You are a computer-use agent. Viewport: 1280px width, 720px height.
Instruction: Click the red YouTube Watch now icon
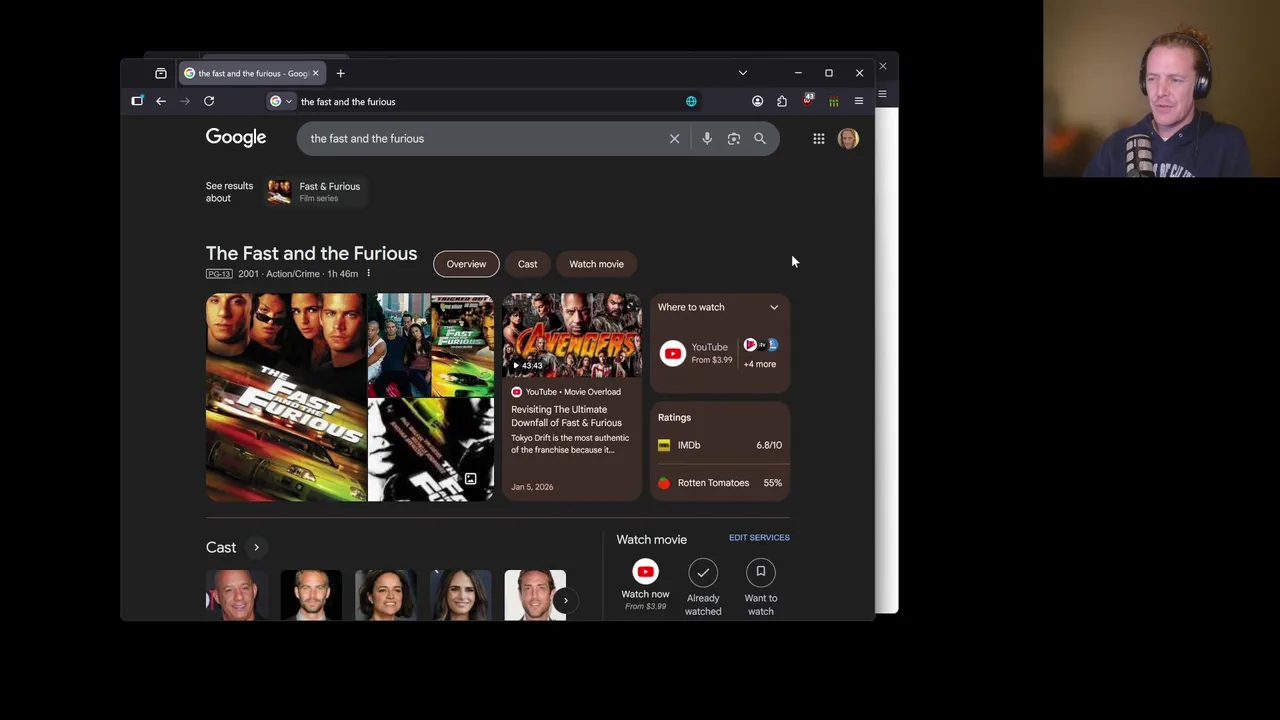point(645,572)
